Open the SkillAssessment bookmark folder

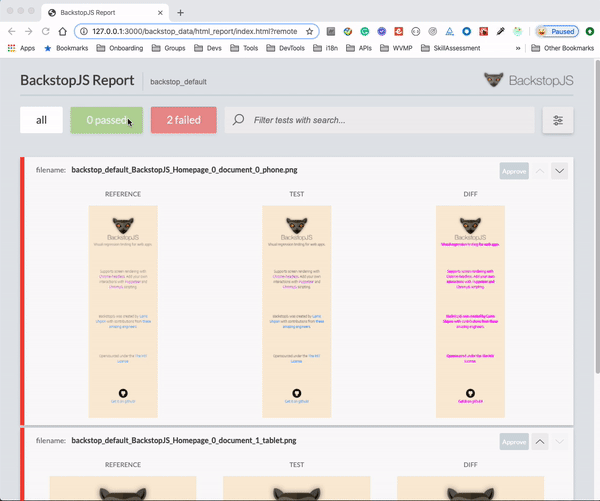point(451,48)
